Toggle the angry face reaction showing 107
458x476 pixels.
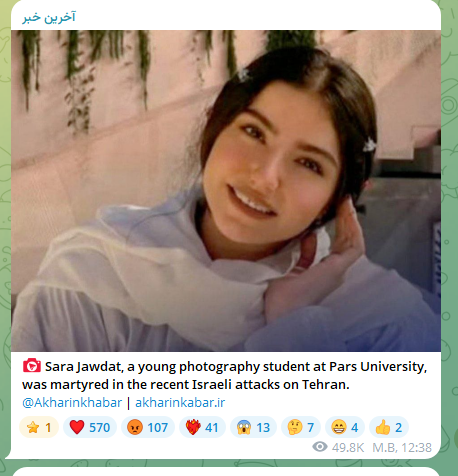148,427
